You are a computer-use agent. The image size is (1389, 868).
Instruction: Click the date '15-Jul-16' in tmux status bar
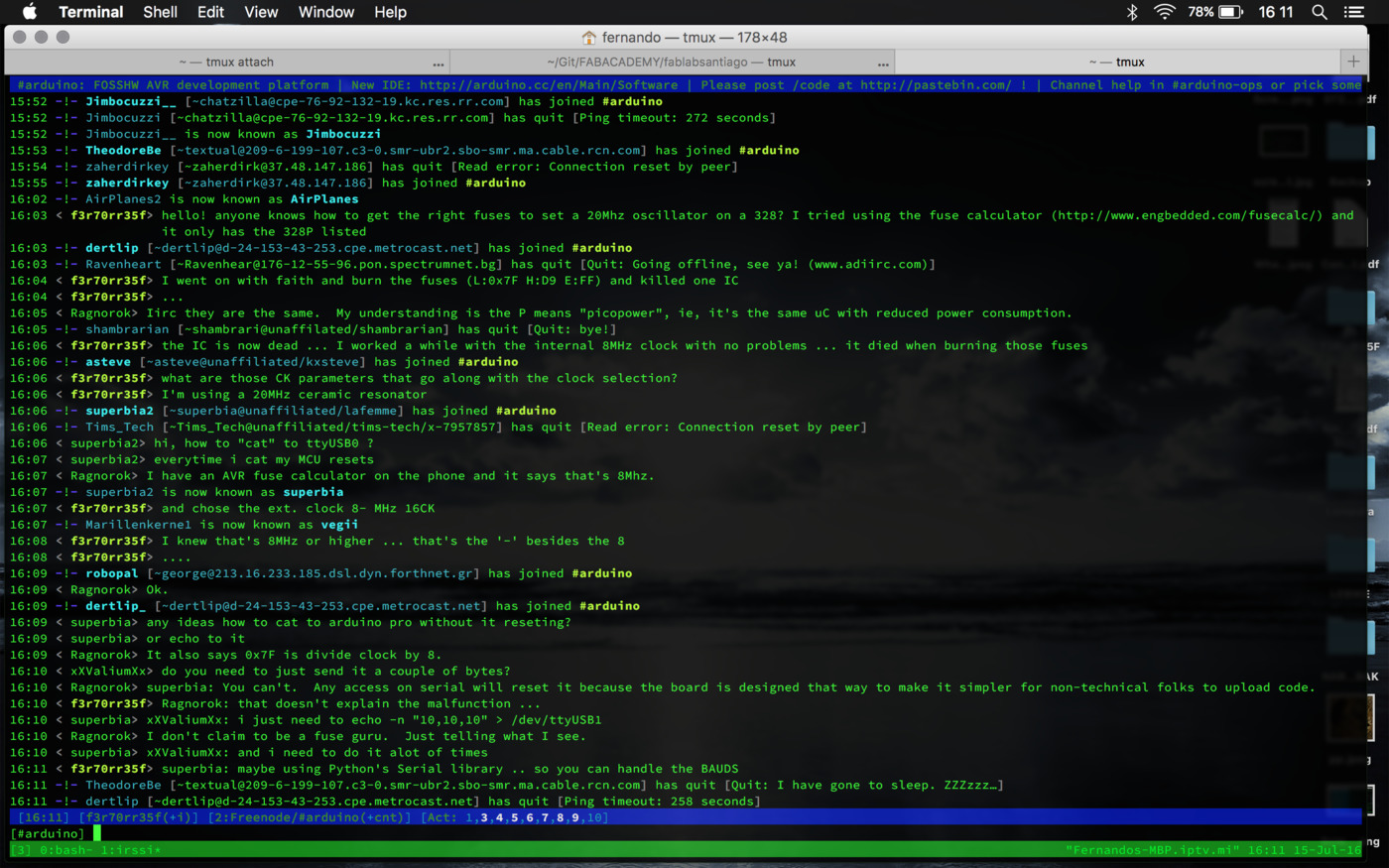tap(1327, 850)
